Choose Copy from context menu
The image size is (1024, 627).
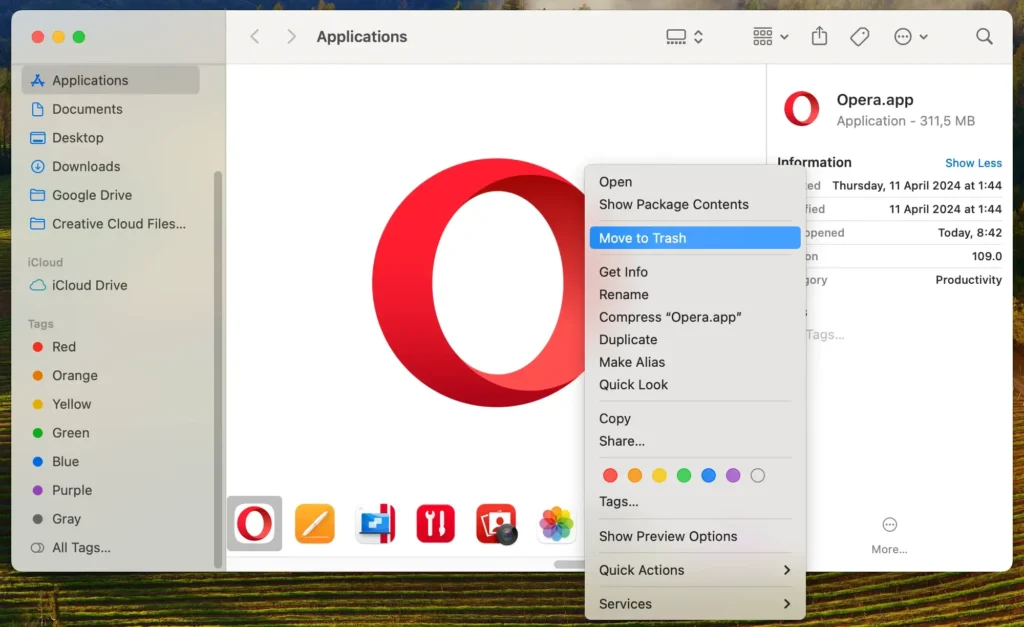pyautogui.click(x=695, y=419)
